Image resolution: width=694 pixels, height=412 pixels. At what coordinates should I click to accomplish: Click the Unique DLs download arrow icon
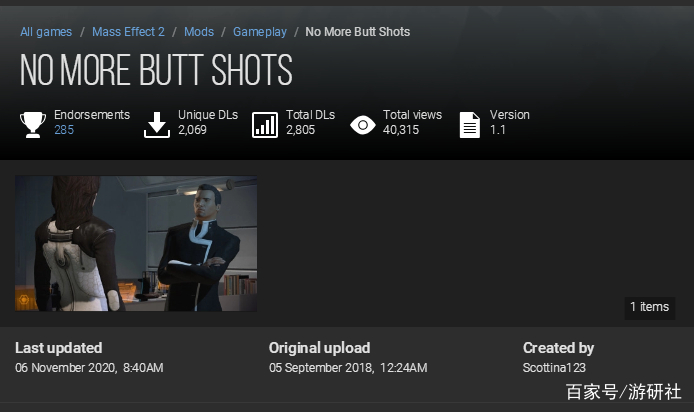[x=157, y=124]
